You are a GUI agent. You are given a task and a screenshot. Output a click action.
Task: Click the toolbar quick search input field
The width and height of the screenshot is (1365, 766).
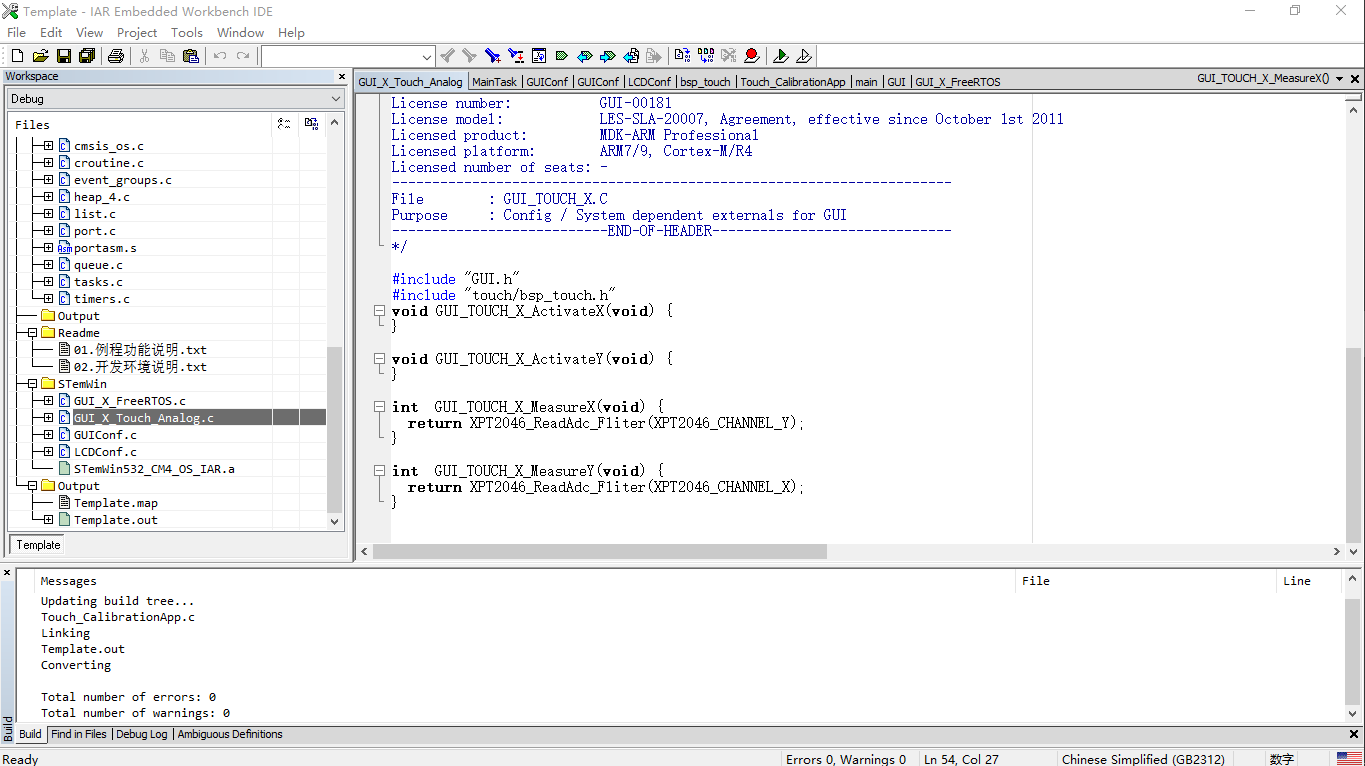(x=340, y=57)
